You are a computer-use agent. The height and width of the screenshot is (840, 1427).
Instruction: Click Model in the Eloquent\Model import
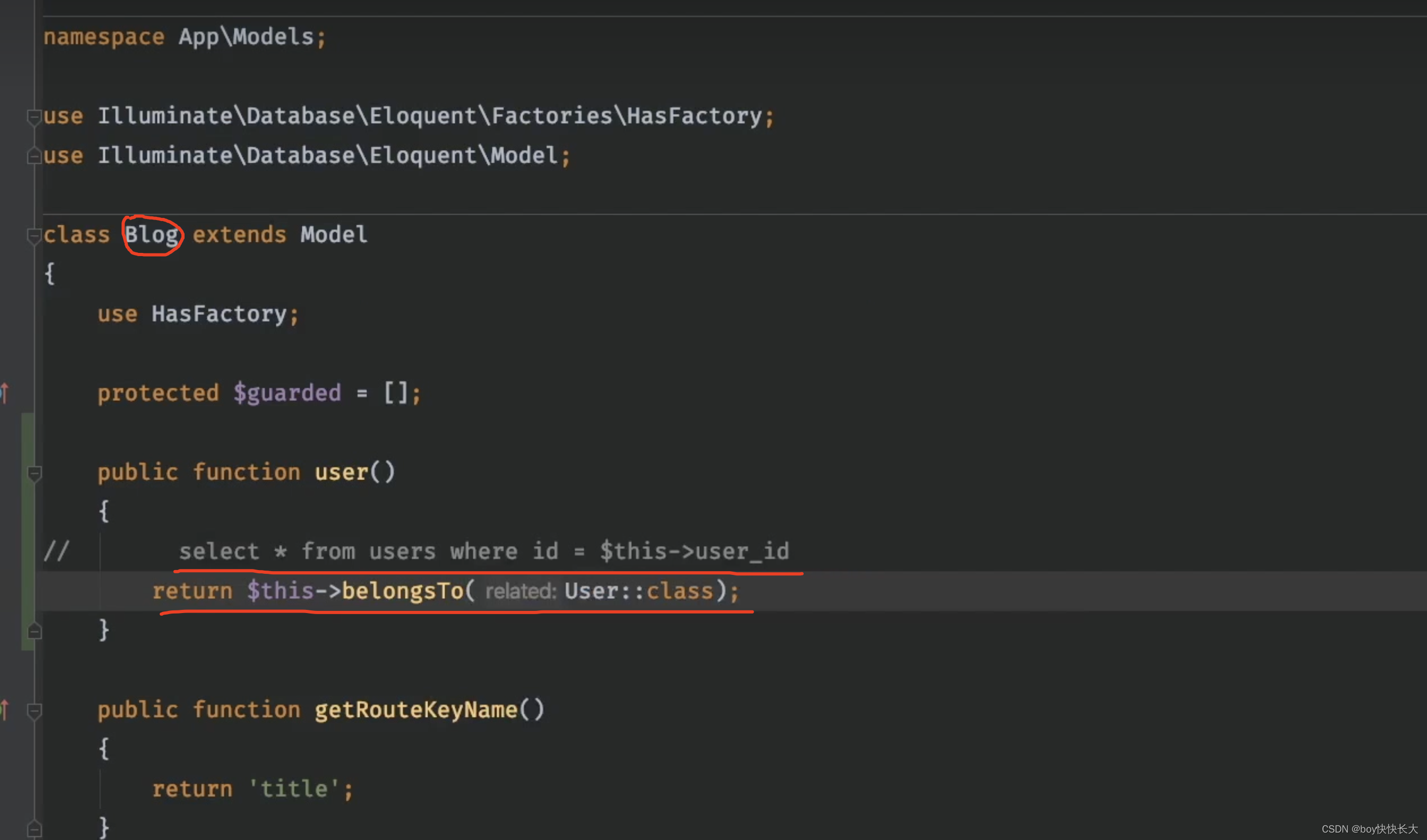(x=524, y=156)
